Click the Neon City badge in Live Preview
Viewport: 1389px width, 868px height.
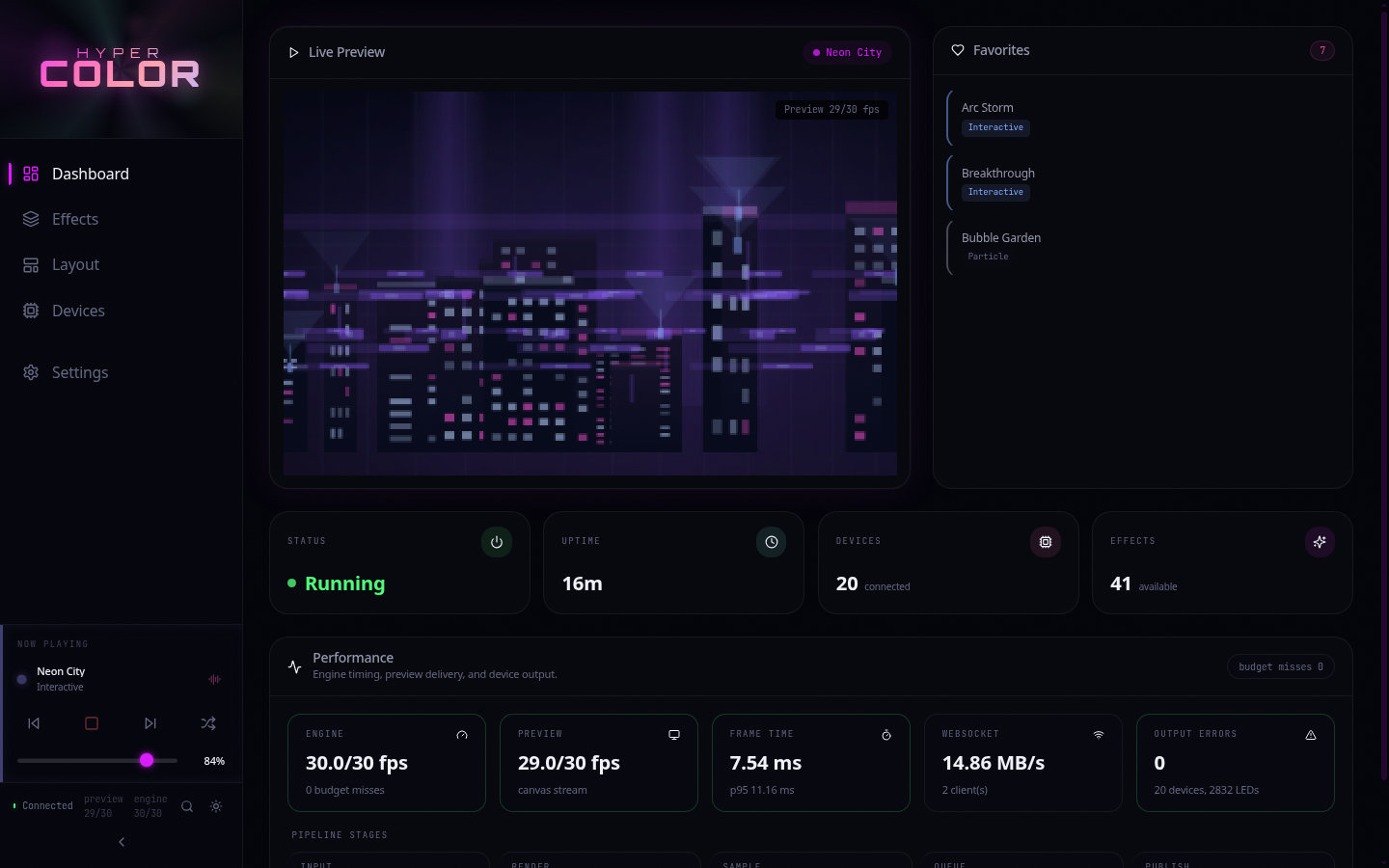pos(847,52)
